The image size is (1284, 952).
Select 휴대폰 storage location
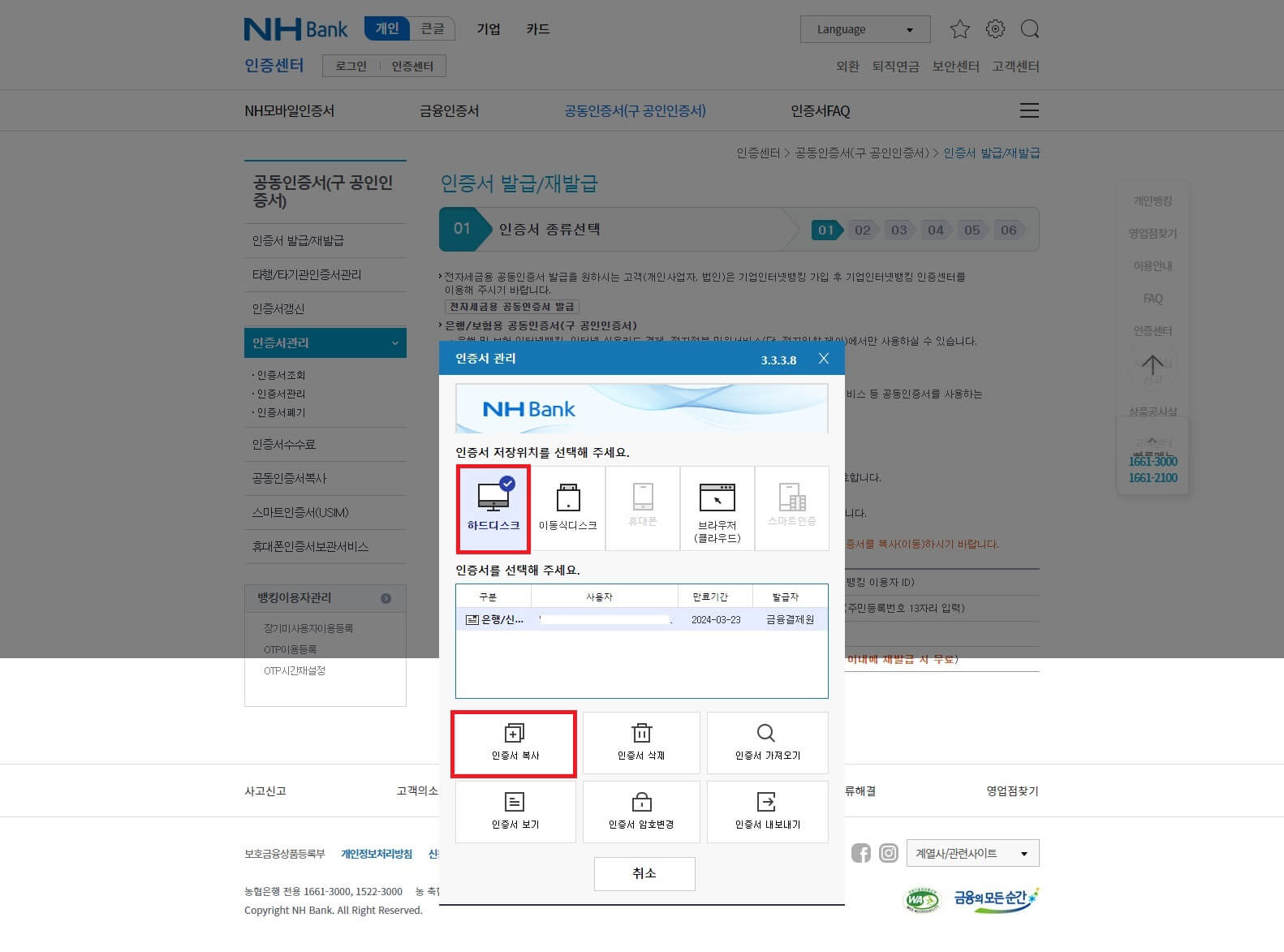click(x=643, y=509)
